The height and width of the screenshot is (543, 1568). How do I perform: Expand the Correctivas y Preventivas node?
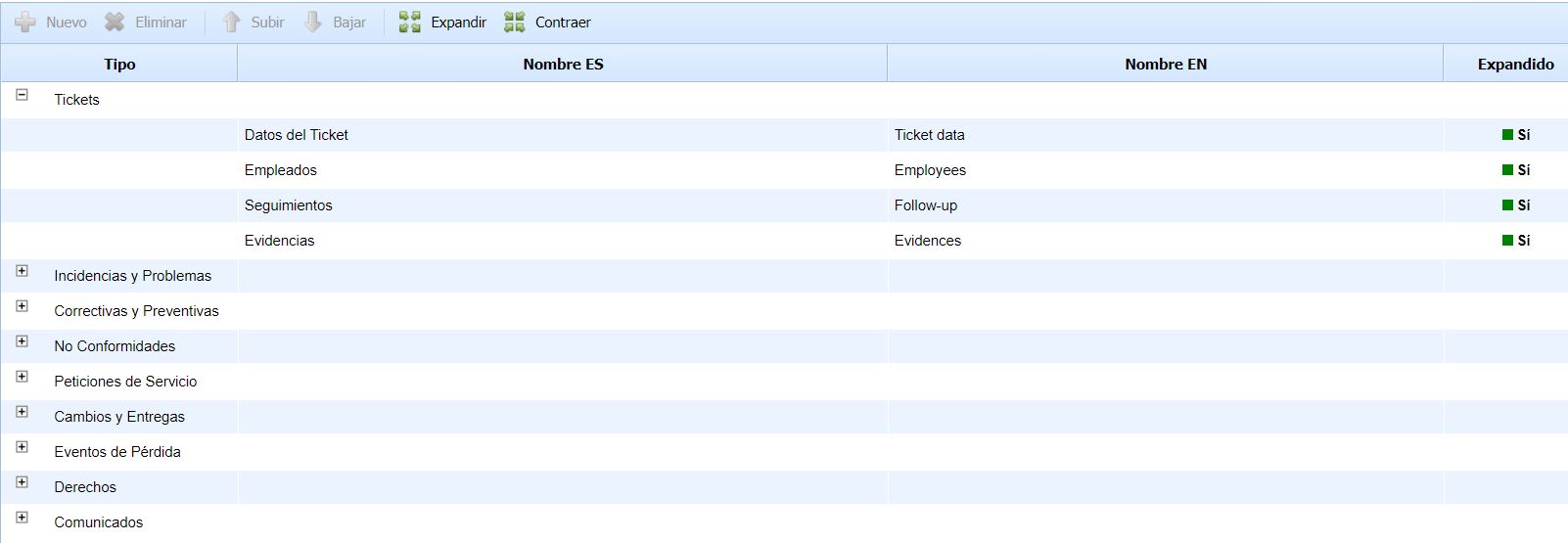(22, 306)
